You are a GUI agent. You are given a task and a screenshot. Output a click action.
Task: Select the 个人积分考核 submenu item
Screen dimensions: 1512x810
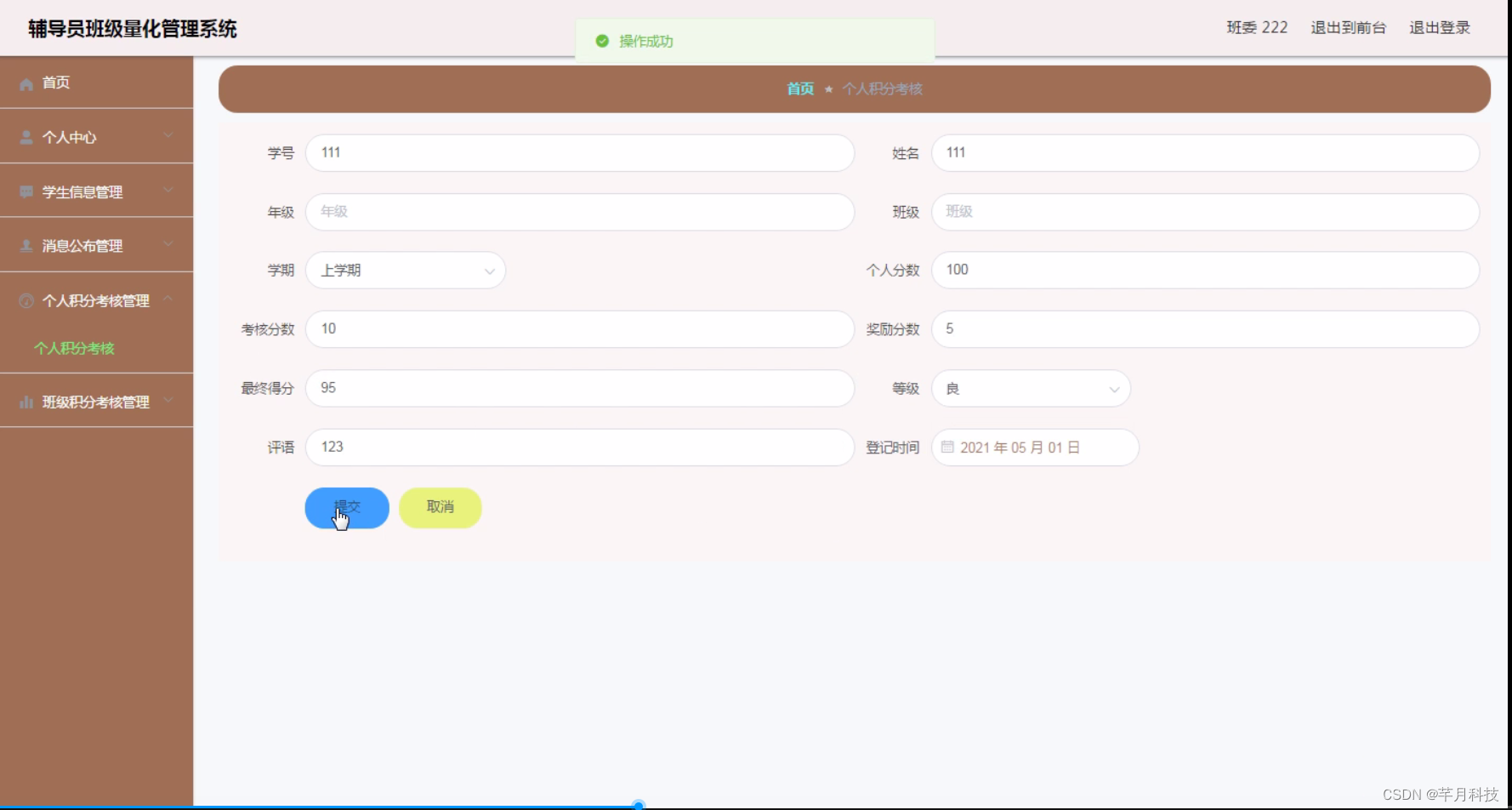[x=73, y=348]
